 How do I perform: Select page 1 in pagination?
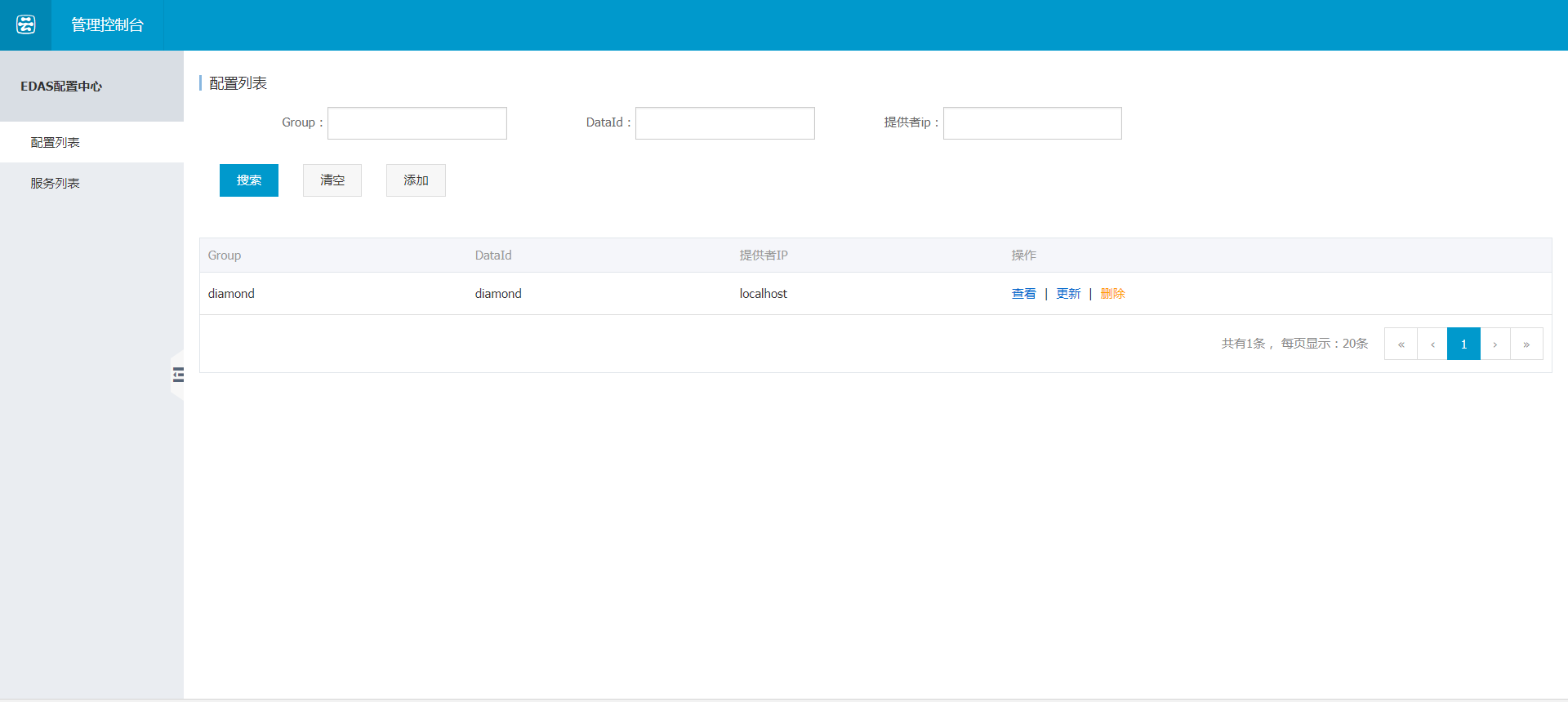(1463, 344)
